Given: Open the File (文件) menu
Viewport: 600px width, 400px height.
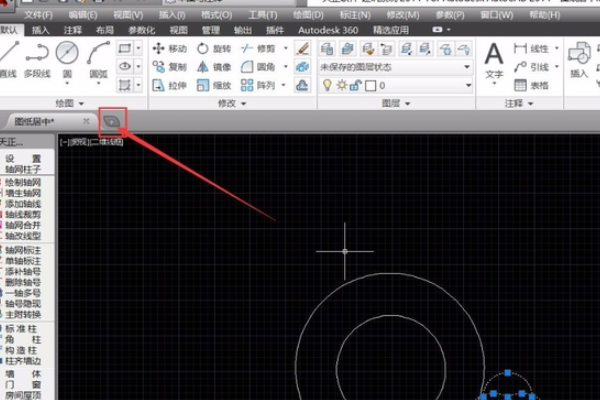Looking at the screenshot, I should 38,15.
